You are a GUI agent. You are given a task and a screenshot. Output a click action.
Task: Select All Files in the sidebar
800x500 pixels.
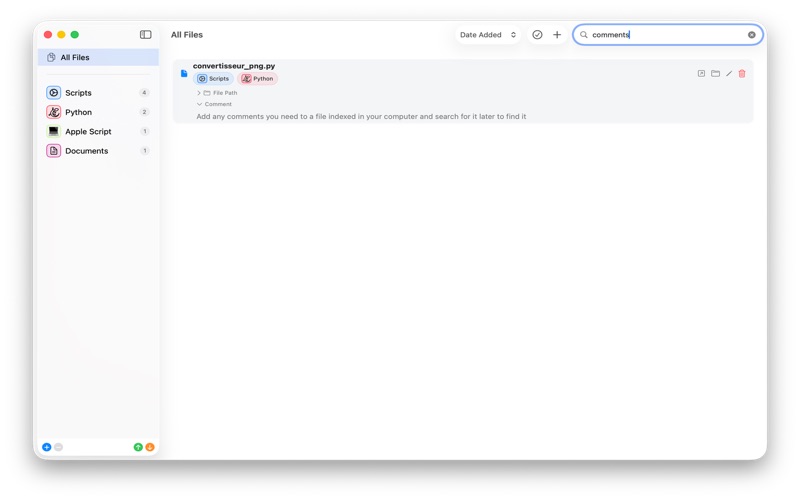(98, 57)
